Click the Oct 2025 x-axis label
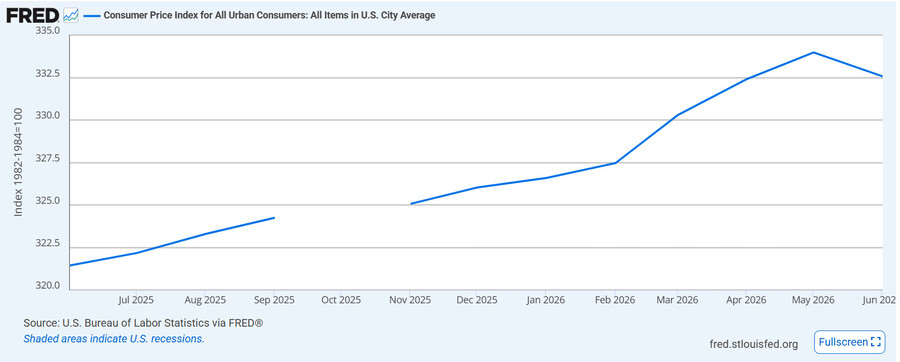Screen dimensions: 900x362 pyautogui.click(x=341, y=300)
